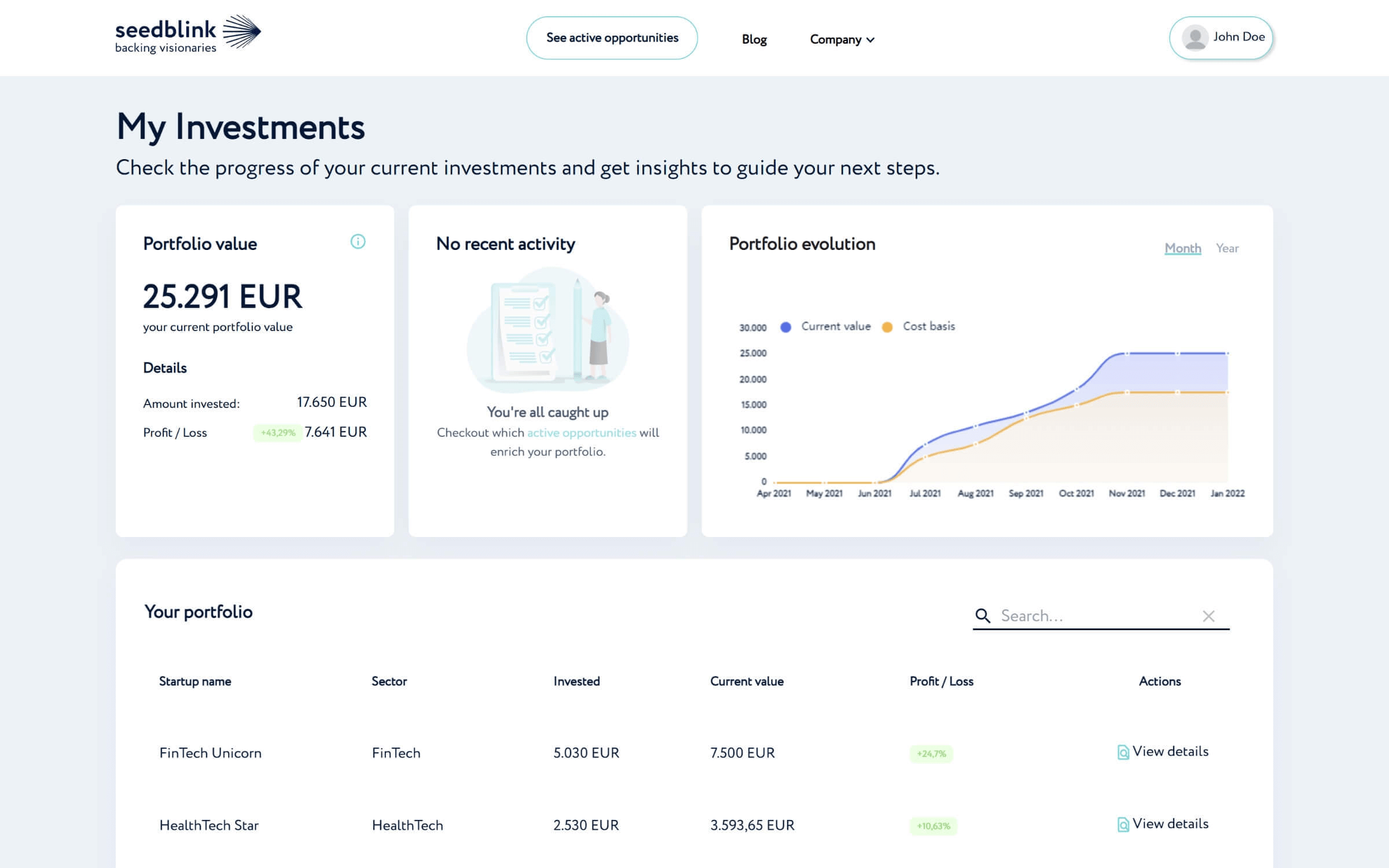Click HealthTech Star view details icon

point(1123,824)
